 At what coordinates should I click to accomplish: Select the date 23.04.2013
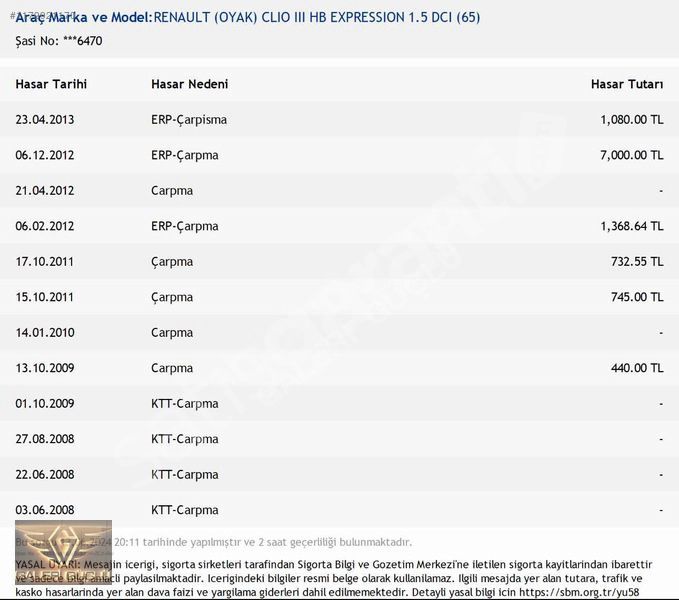pos(45,119)
